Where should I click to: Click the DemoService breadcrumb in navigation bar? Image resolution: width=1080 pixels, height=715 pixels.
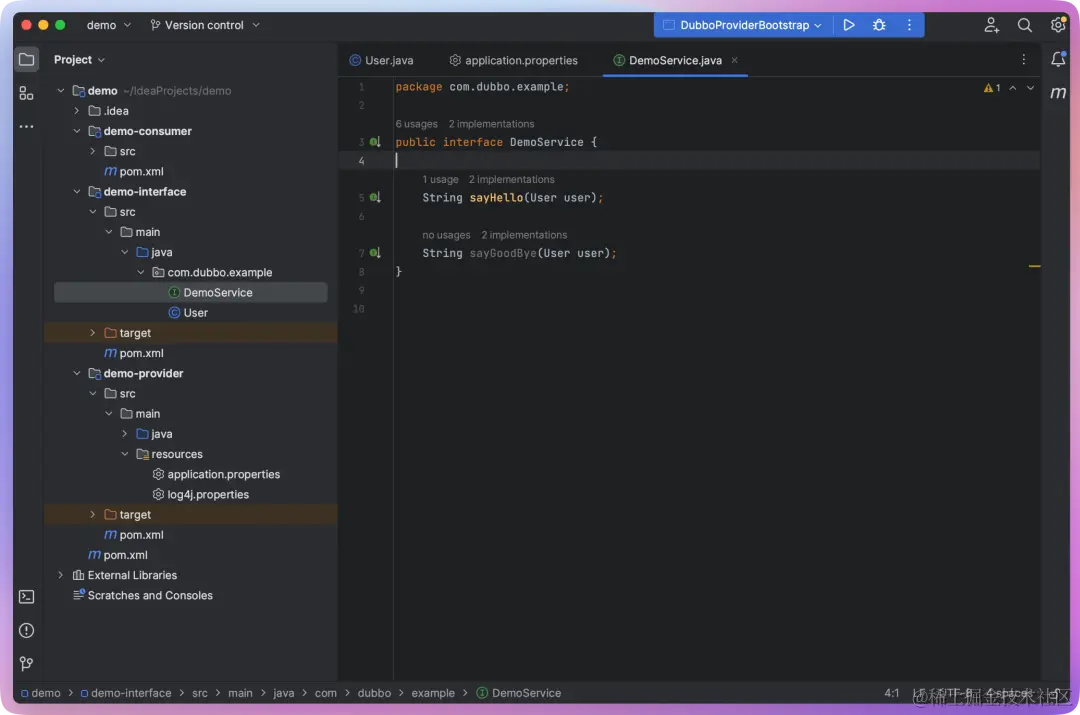pyautogui.click(x=519, y=694)
